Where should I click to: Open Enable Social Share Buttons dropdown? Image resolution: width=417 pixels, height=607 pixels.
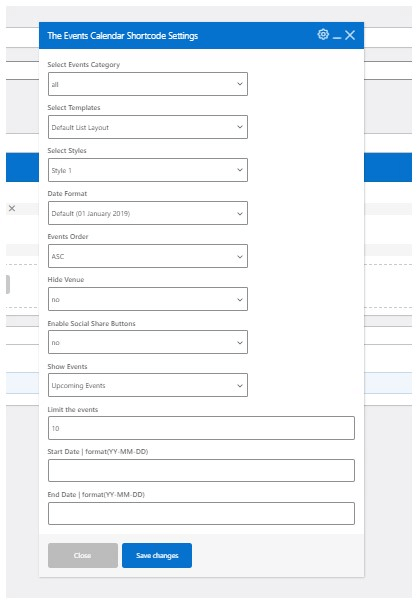click(x=148, y=342)
